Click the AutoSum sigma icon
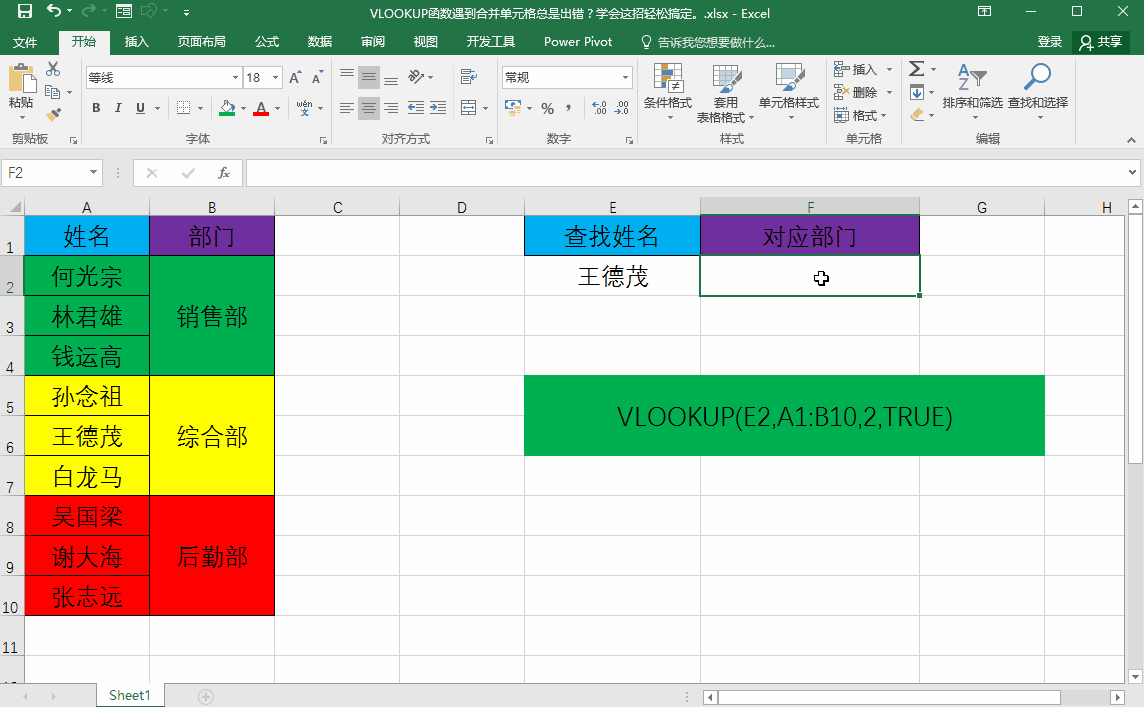 (916, 69)
